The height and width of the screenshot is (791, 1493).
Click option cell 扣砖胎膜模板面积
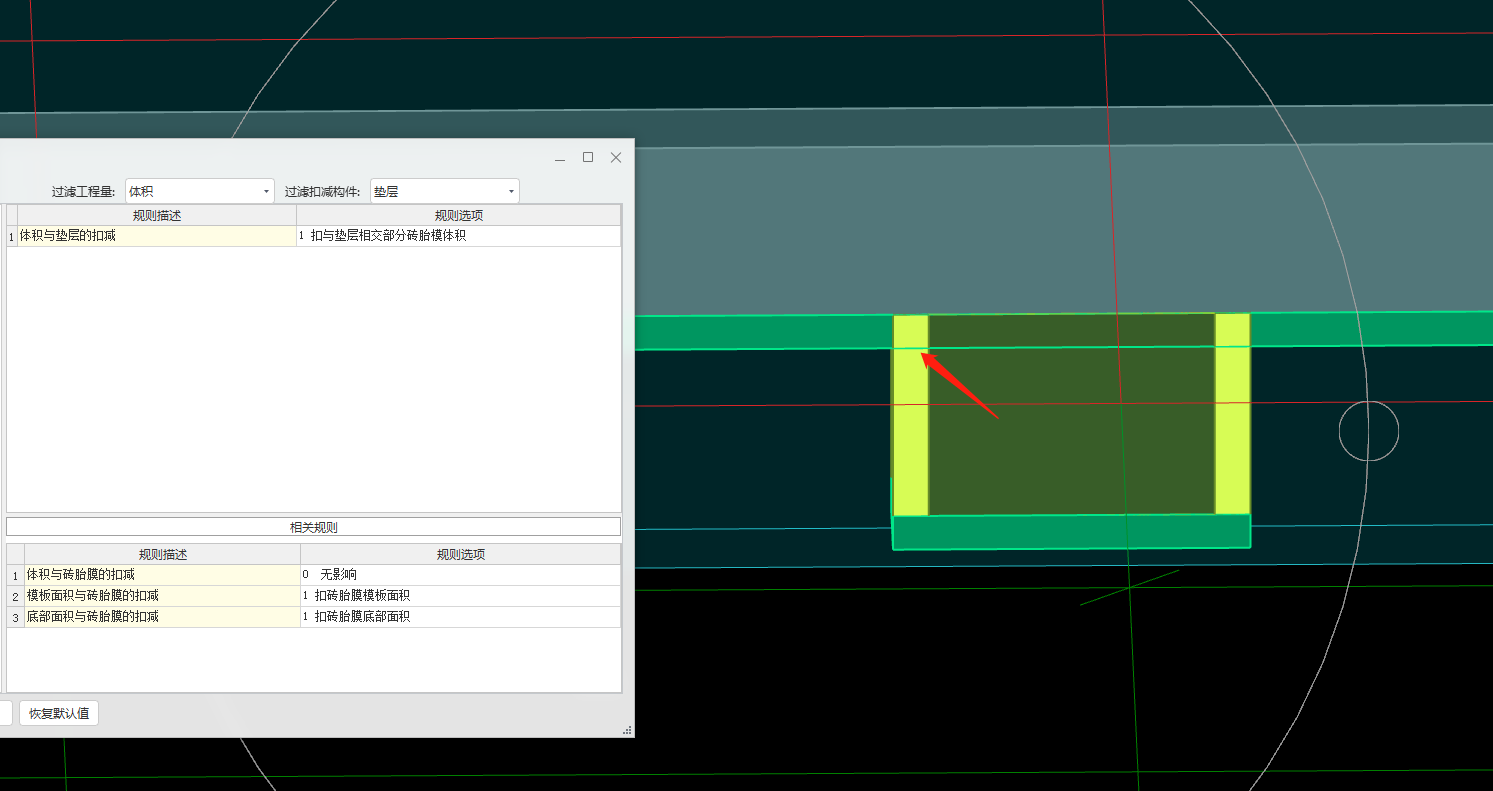[460, 596]
